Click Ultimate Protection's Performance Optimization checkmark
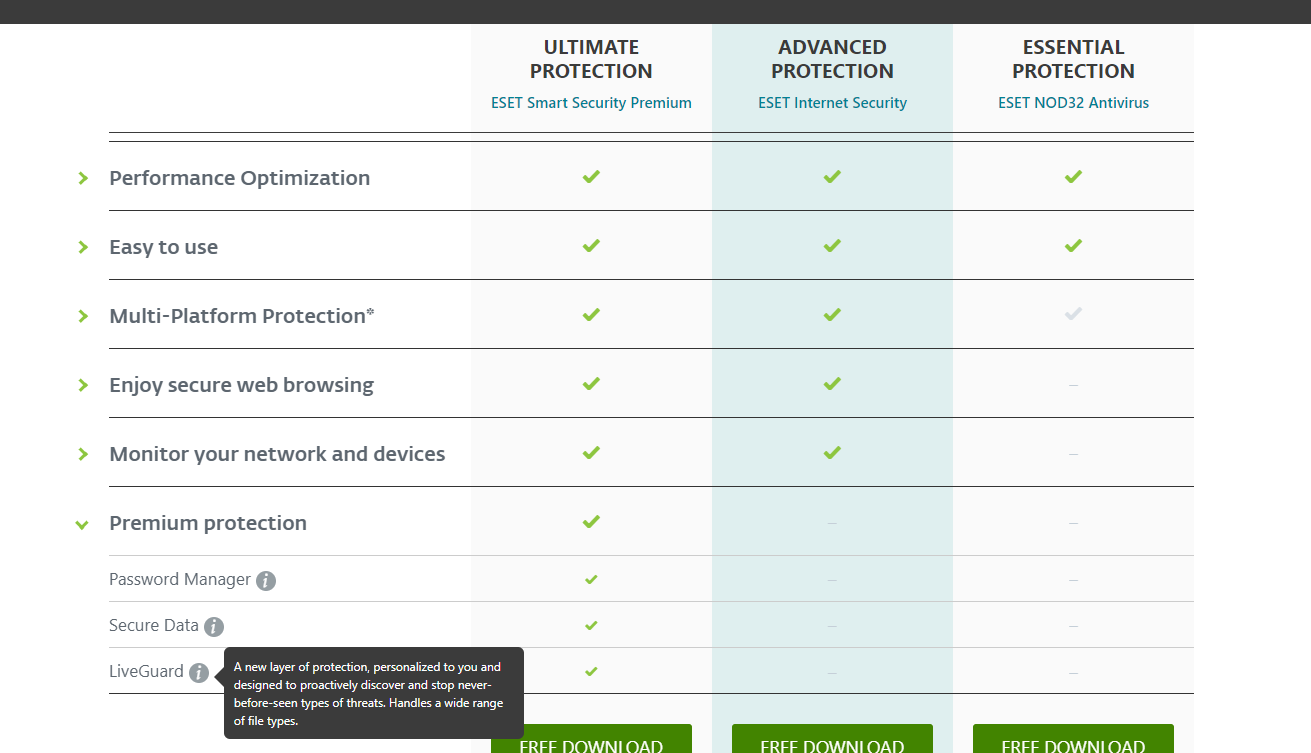1311x753 pixels. 591,177
